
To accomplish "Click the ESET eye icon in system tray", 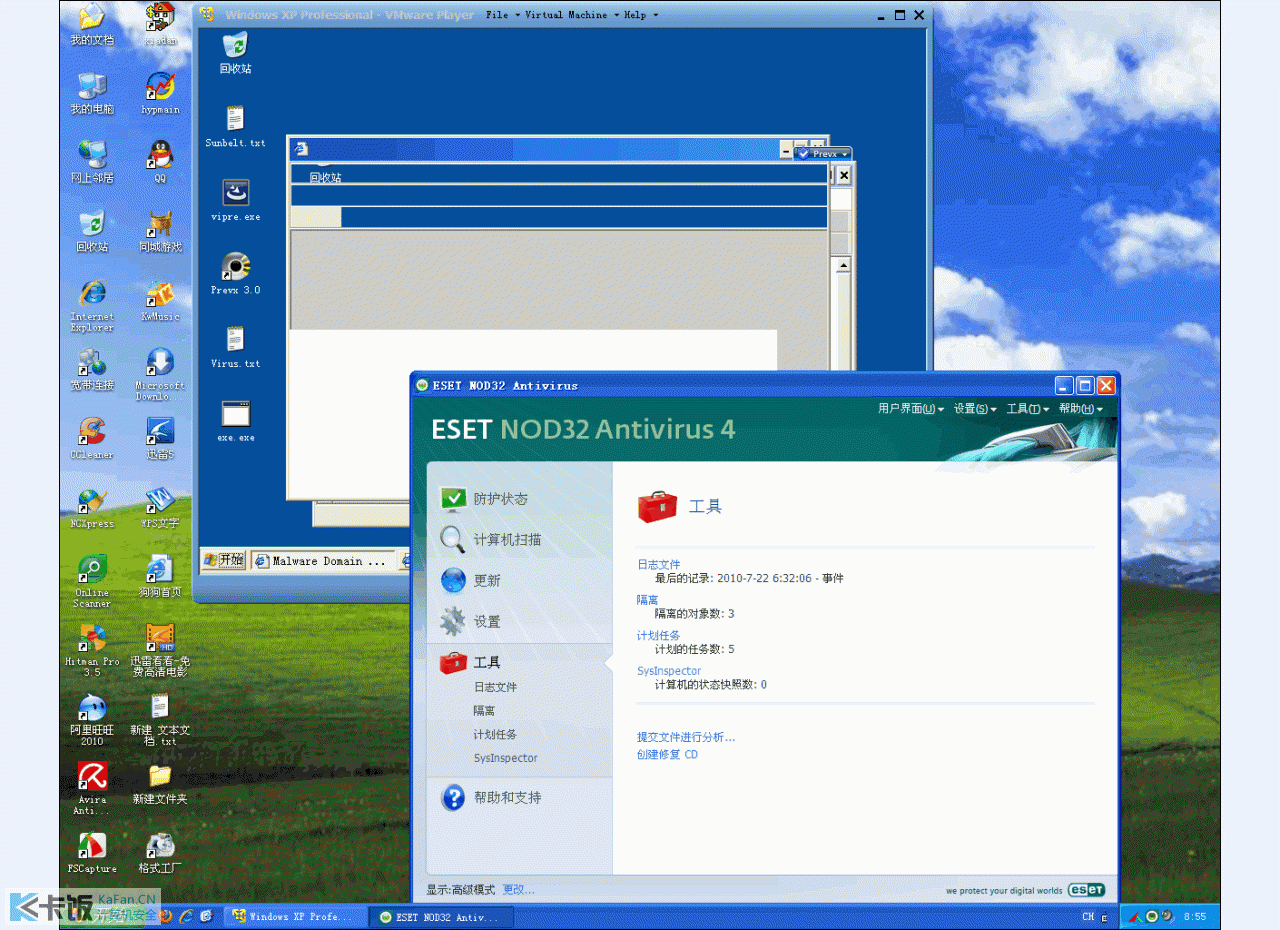I will pos(1152,916).
